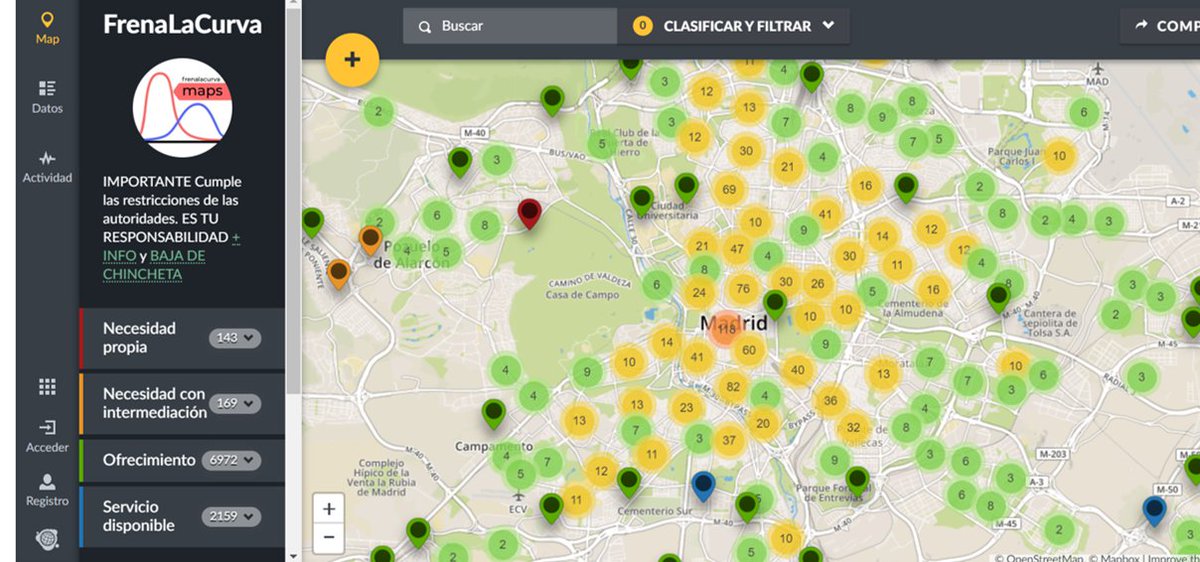
Task: Open the yellow cluster numbered 20
Action: point(763,423)
